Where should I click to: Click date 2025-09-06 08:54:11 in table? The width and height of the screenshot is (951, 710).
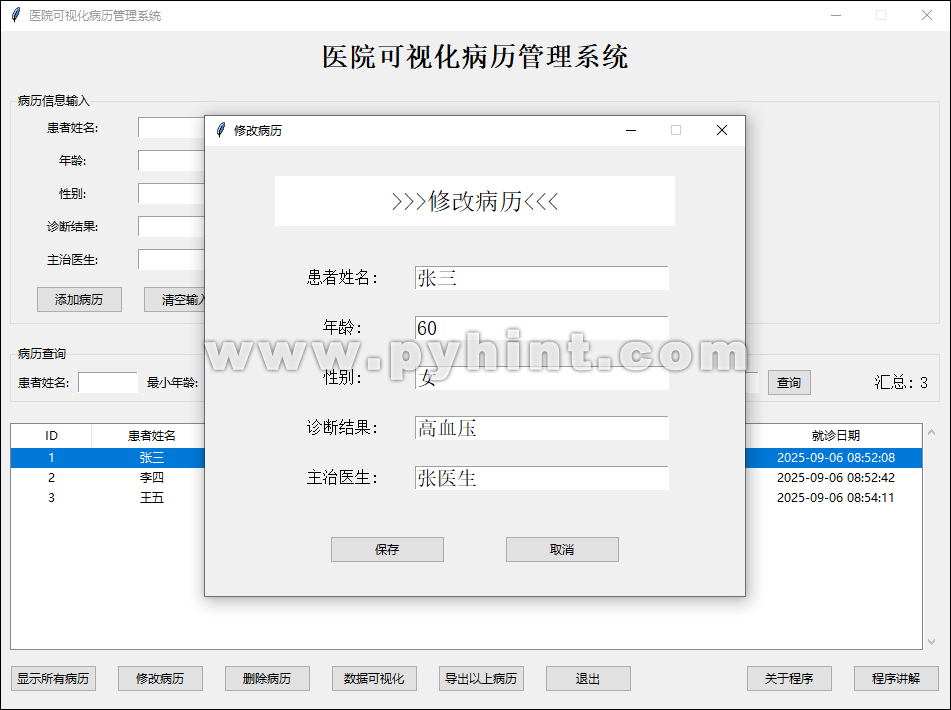click(x=836, y=498)
